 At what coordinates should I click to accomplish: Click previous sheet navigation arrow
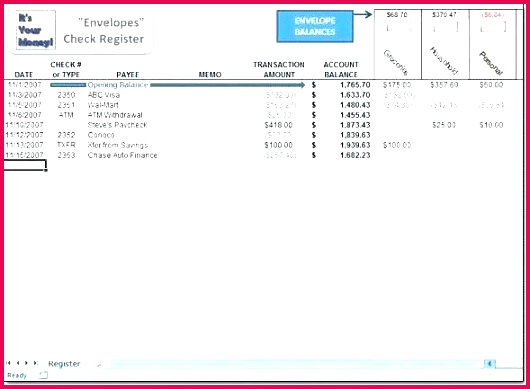point(18,363)
